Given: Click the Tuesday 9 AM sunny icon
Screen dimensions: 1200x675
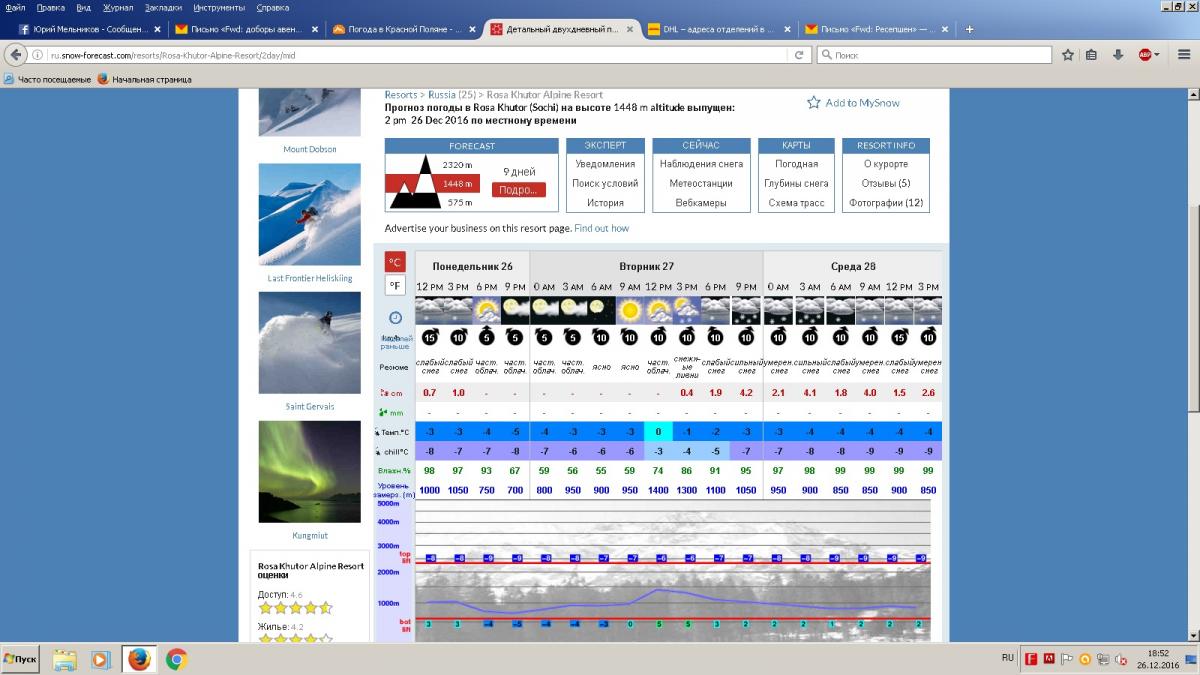Looking at the screenshot, I should point(629,309).
